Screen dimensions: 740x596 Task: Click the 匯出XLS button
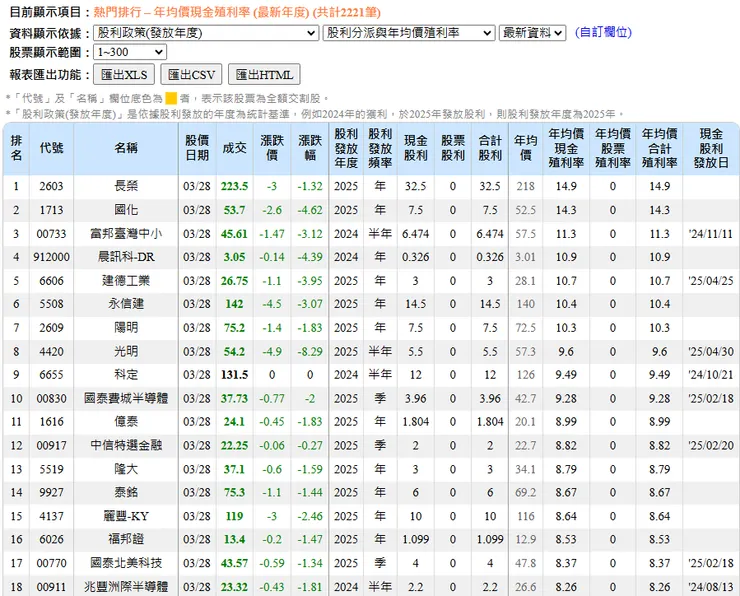pyautogui.click(x=124, y=75)
